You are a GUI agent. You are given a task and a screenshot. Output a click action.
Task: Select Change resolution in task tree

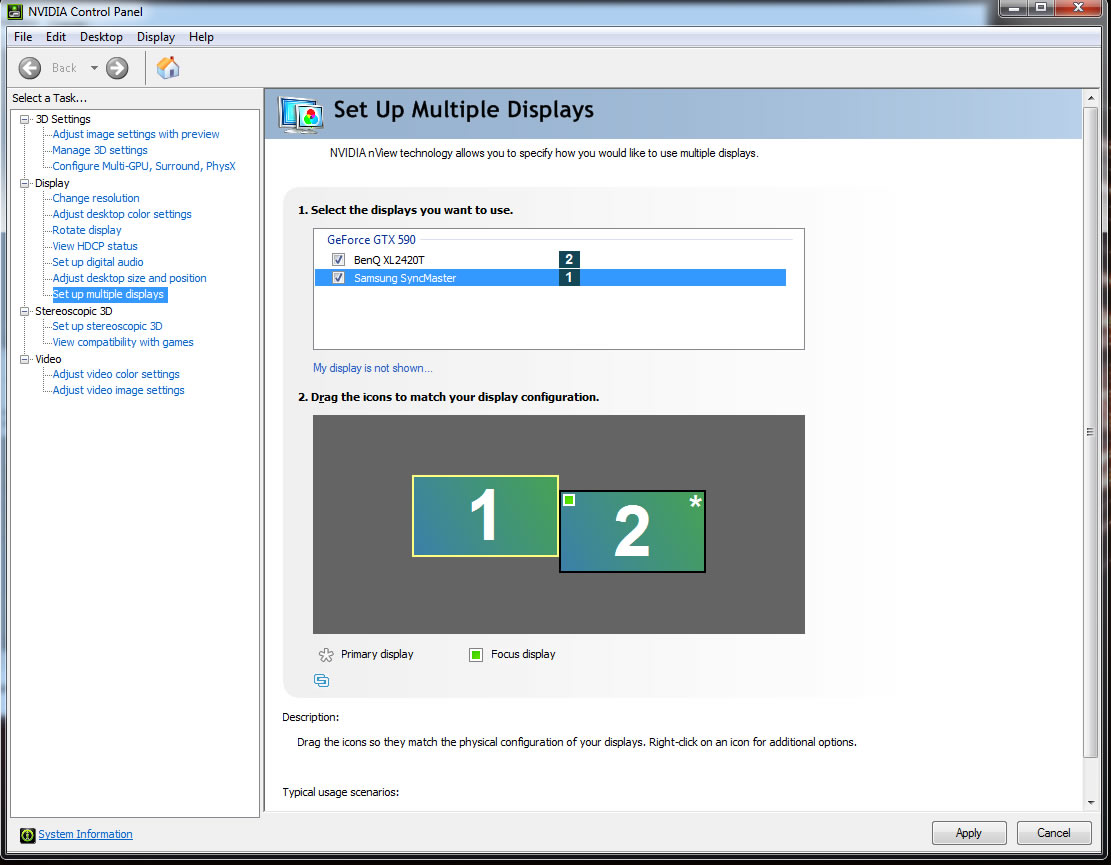(96, 198)
